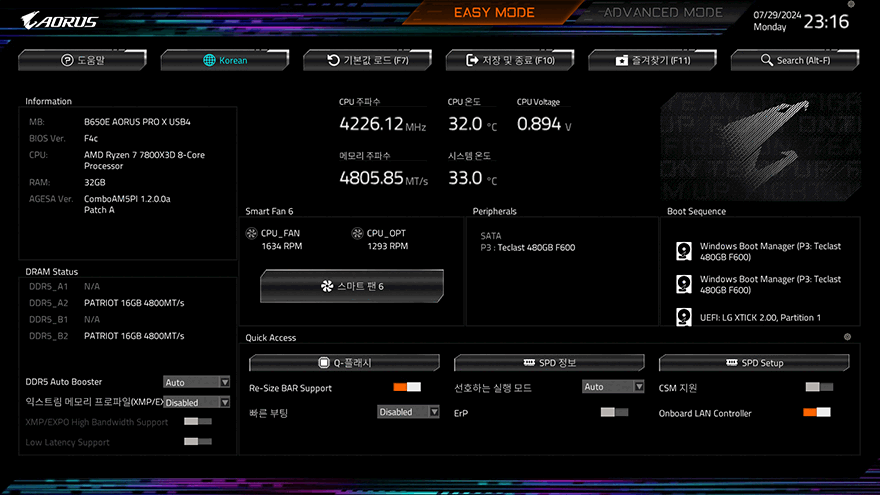The height and width of the screenshot is (495, 880).
Task: Click the small dot icon right of Quick Access
Action: (x=847, y=337)
